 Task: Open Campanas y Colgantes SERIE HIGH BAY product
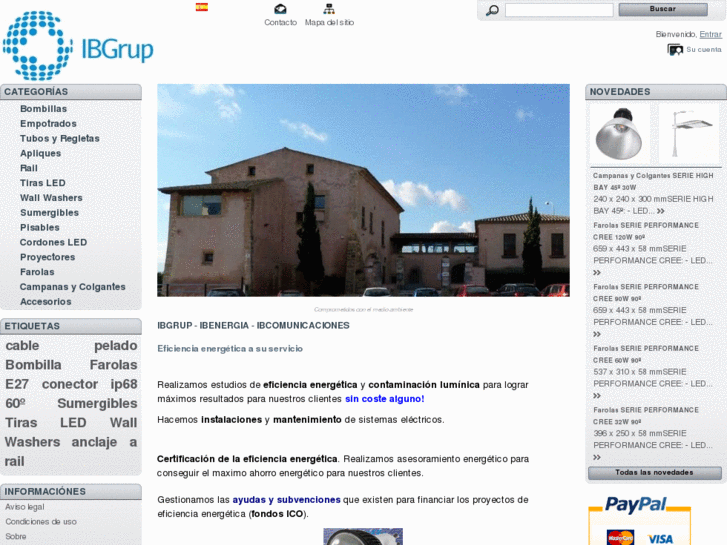click(x=653, y=182)
